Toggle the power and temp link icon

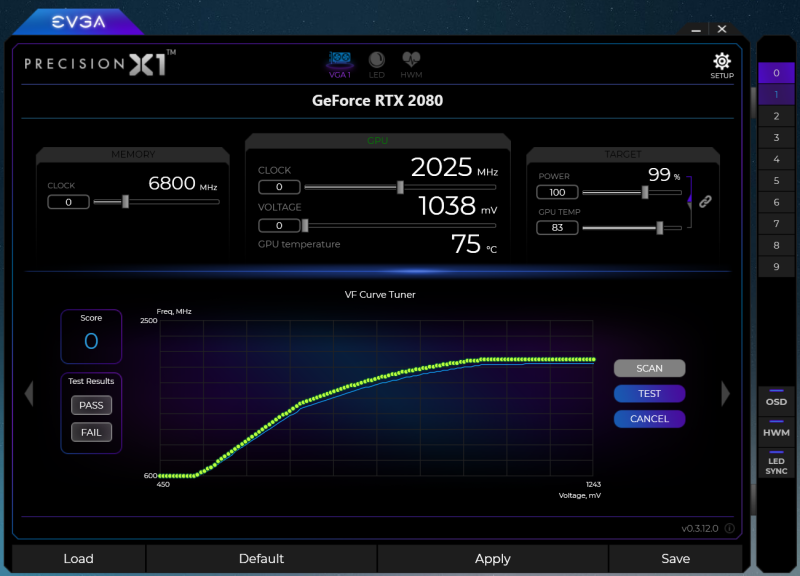tap(705, 202)
